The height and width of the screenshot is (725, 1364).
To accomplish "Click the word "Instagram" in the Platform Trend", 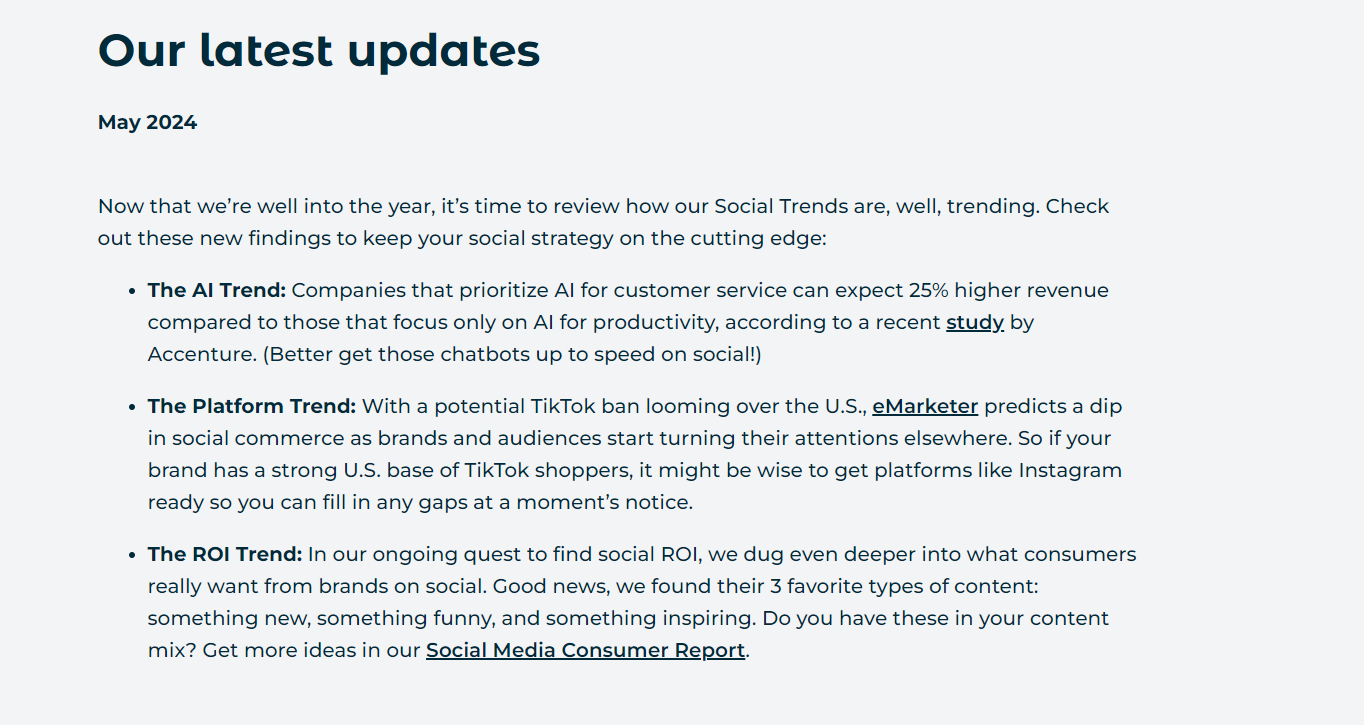I will pyautogui.click(x=1070, y=471).
